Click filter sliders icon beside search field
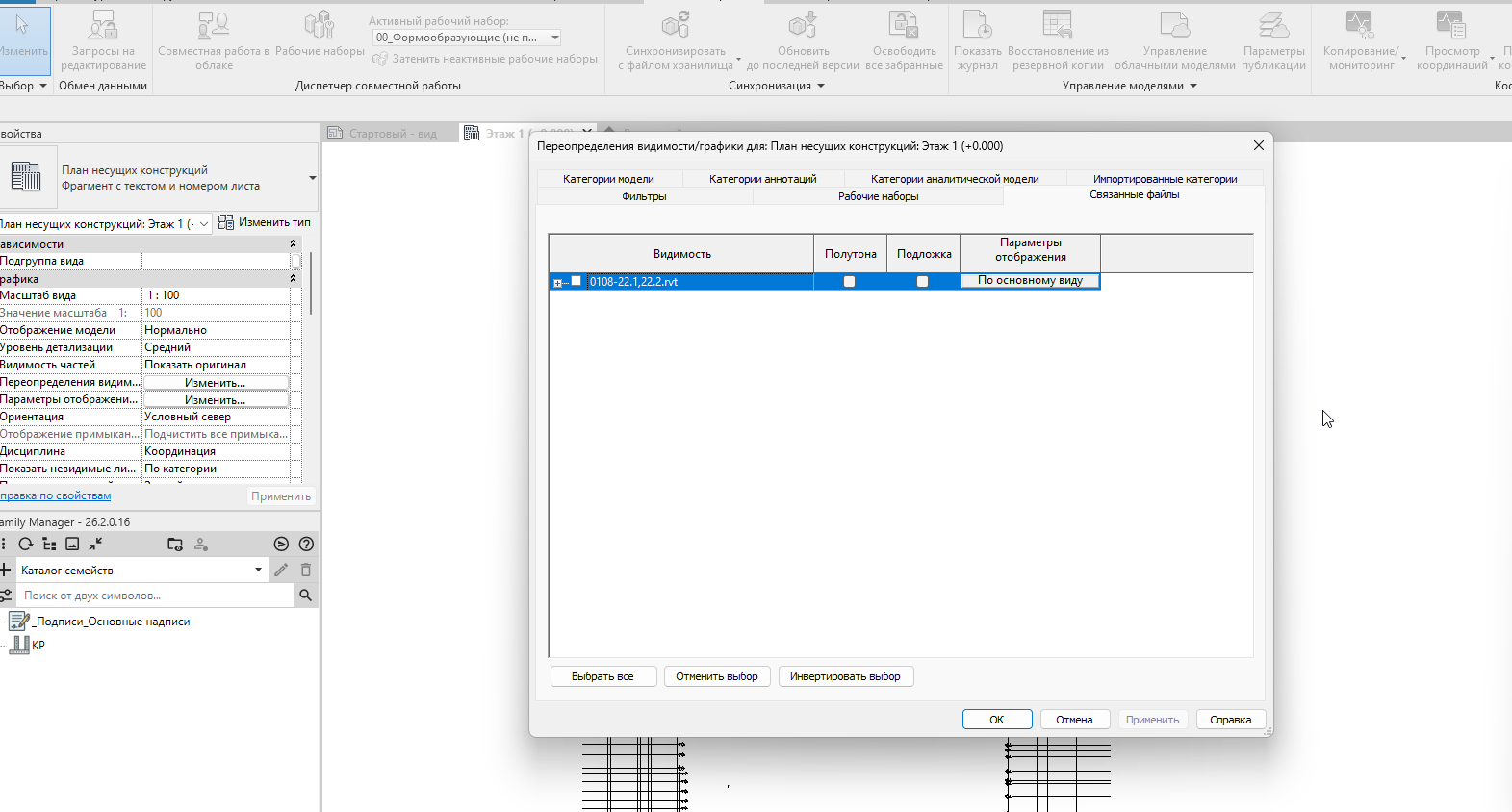Image resolution: width=1512 pixels, height=812 pixels. pyautogui.click(x=6, y=596)
